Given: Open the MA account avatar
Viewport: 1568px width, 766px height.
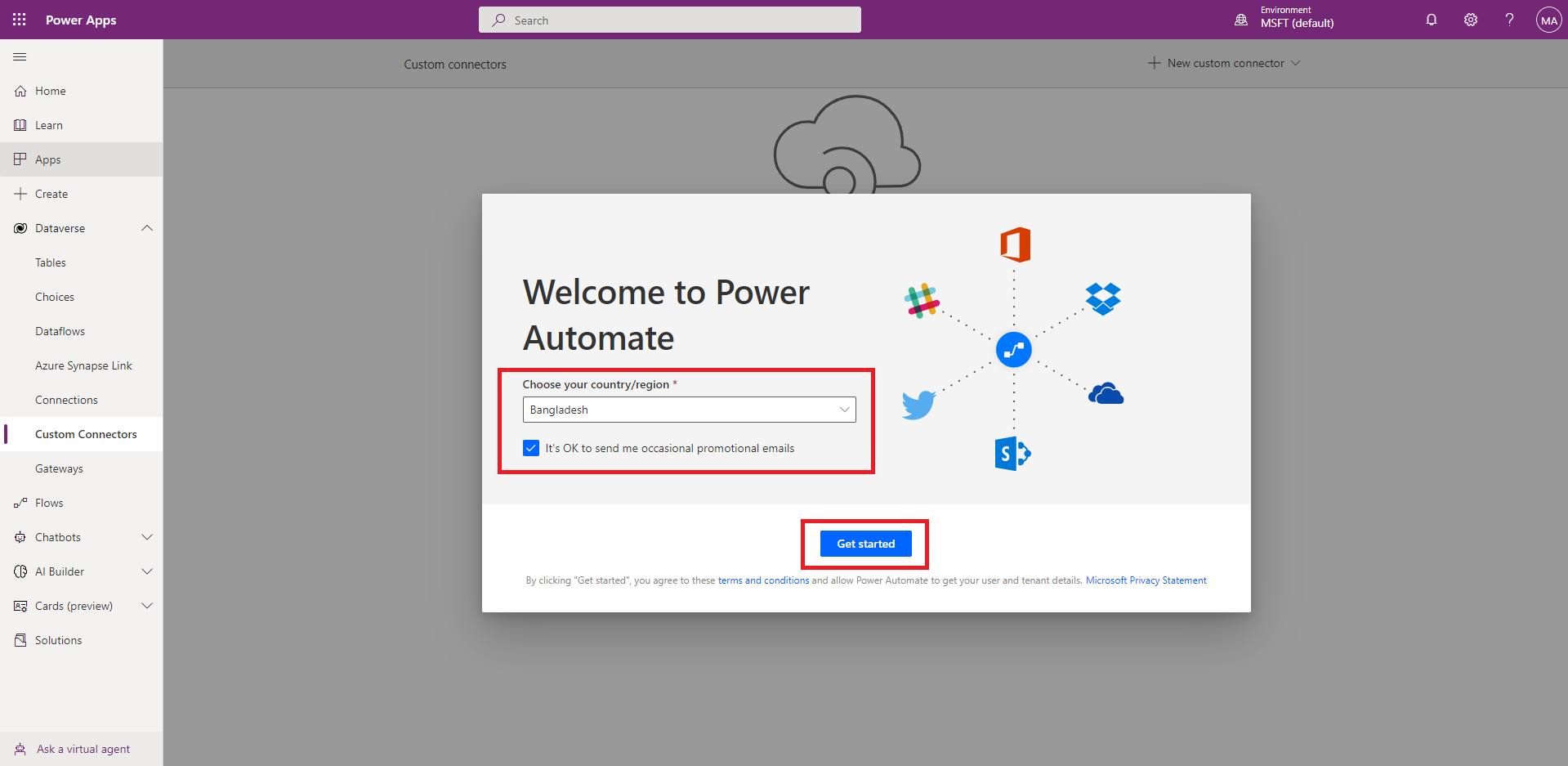Looking at the screenshot, I should click(x=1548, y=20).
